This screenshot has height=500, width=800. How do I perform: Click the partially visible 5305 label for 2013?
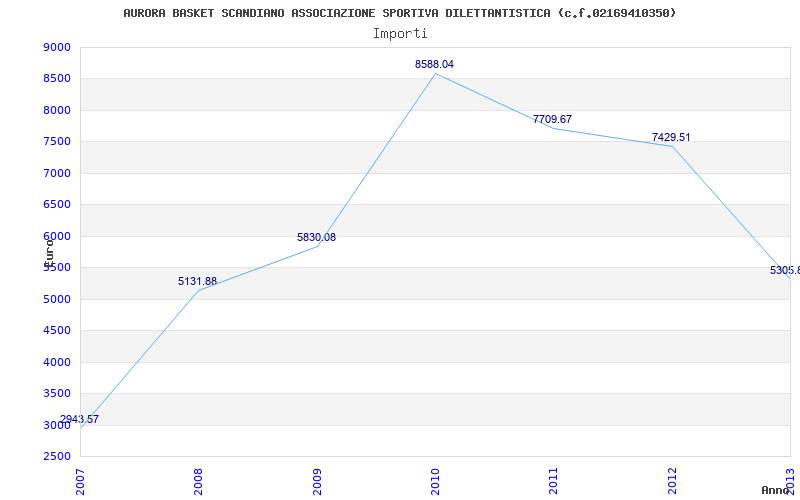pos(785,270)
